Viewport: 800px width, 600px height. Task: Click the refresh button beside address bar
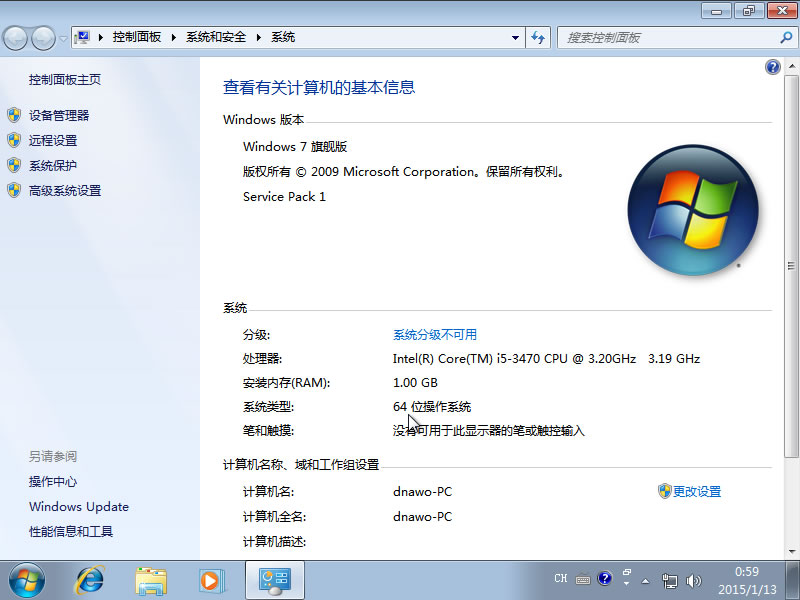coord(538,38)
